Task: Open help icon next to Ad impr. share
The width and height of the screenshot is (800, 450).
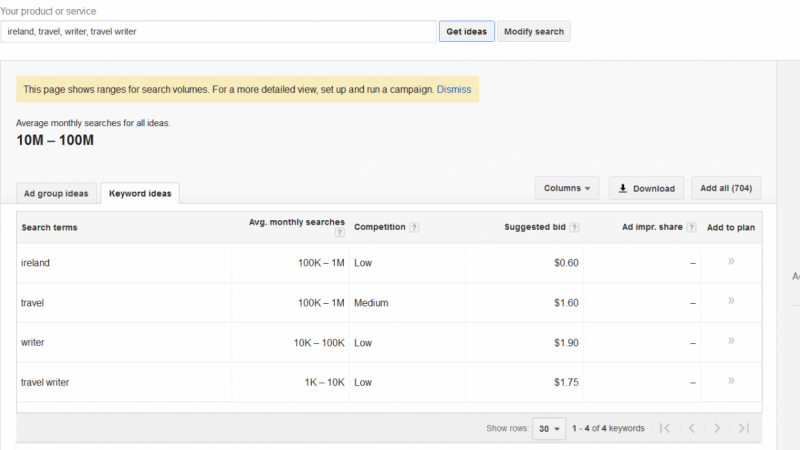Action: point(691,228)
